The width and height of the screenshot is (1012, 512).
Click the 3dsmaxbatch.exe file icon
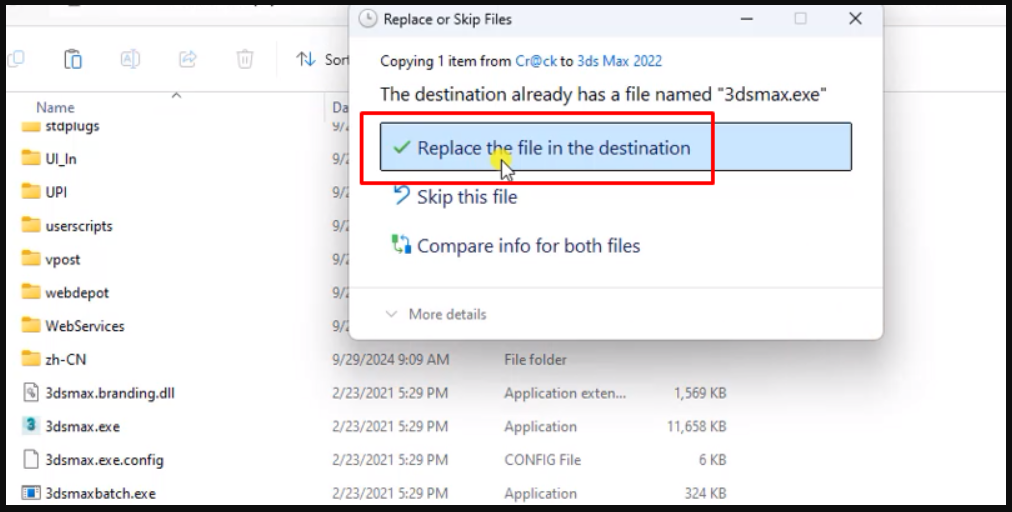[x=30, y=493]
